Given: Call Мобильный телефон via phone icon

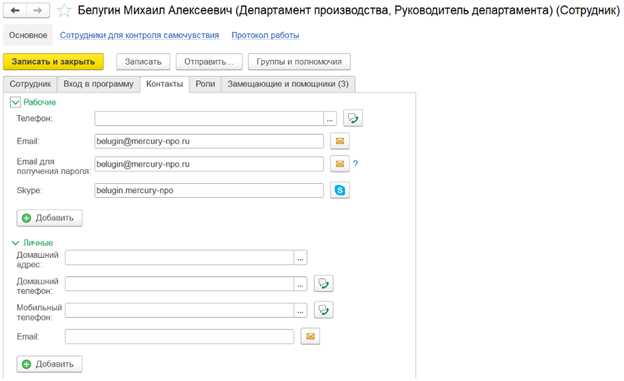Looking at the screenshot, I should pos(324,310).
